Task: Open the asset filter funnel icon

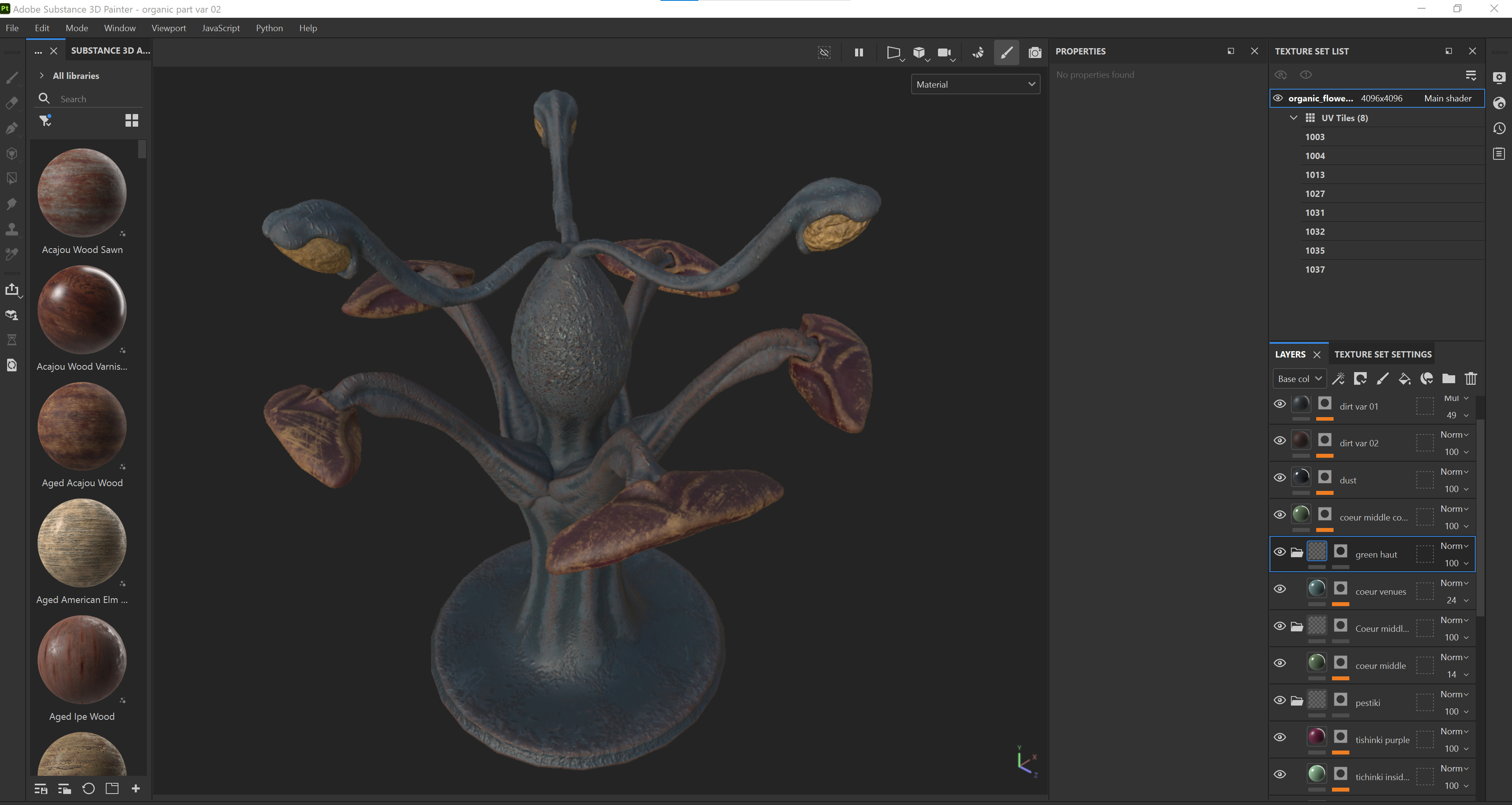Action: coord(45,120)
